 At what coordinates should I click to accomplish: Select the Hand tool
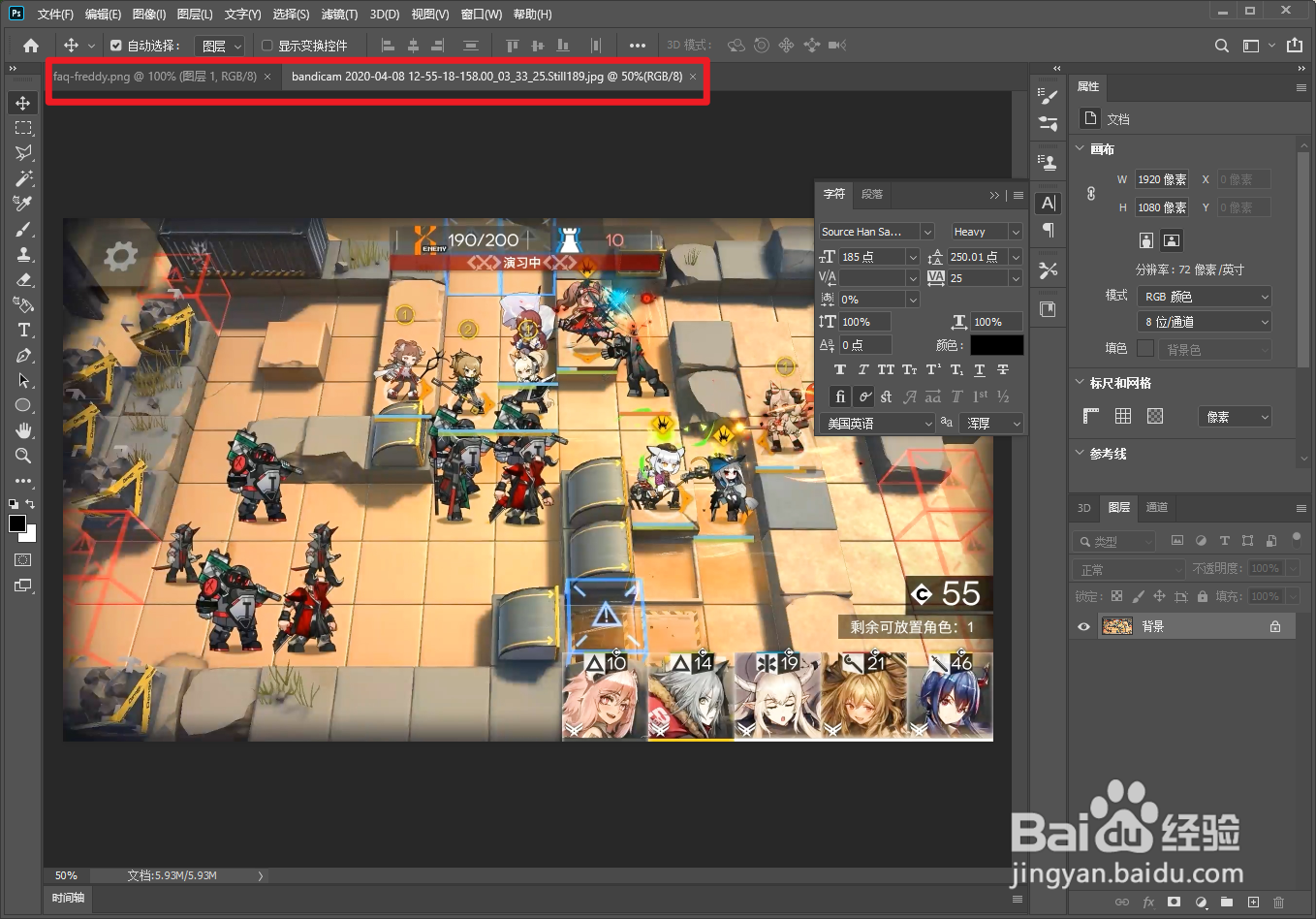point(23,430)
